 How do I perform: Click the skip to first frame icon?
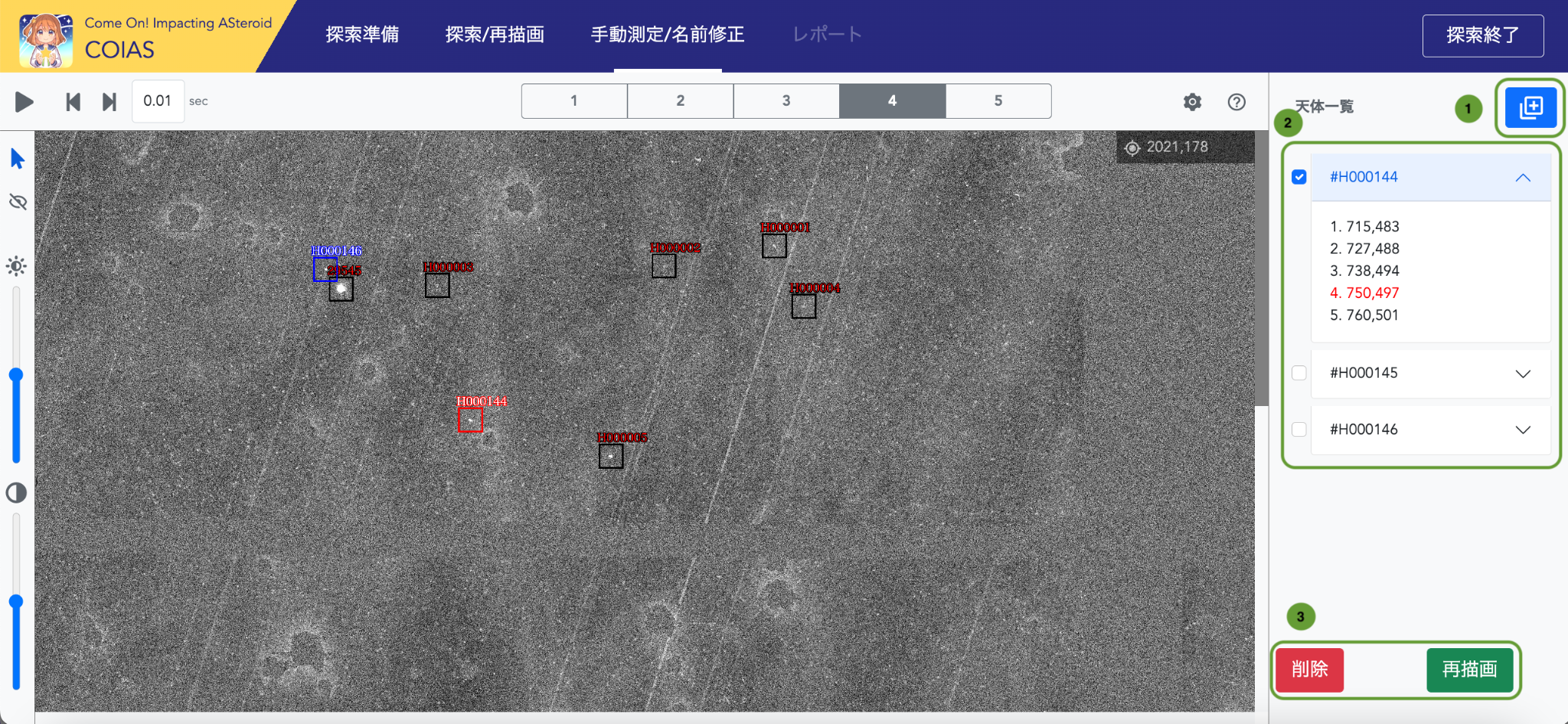[72, 101]
